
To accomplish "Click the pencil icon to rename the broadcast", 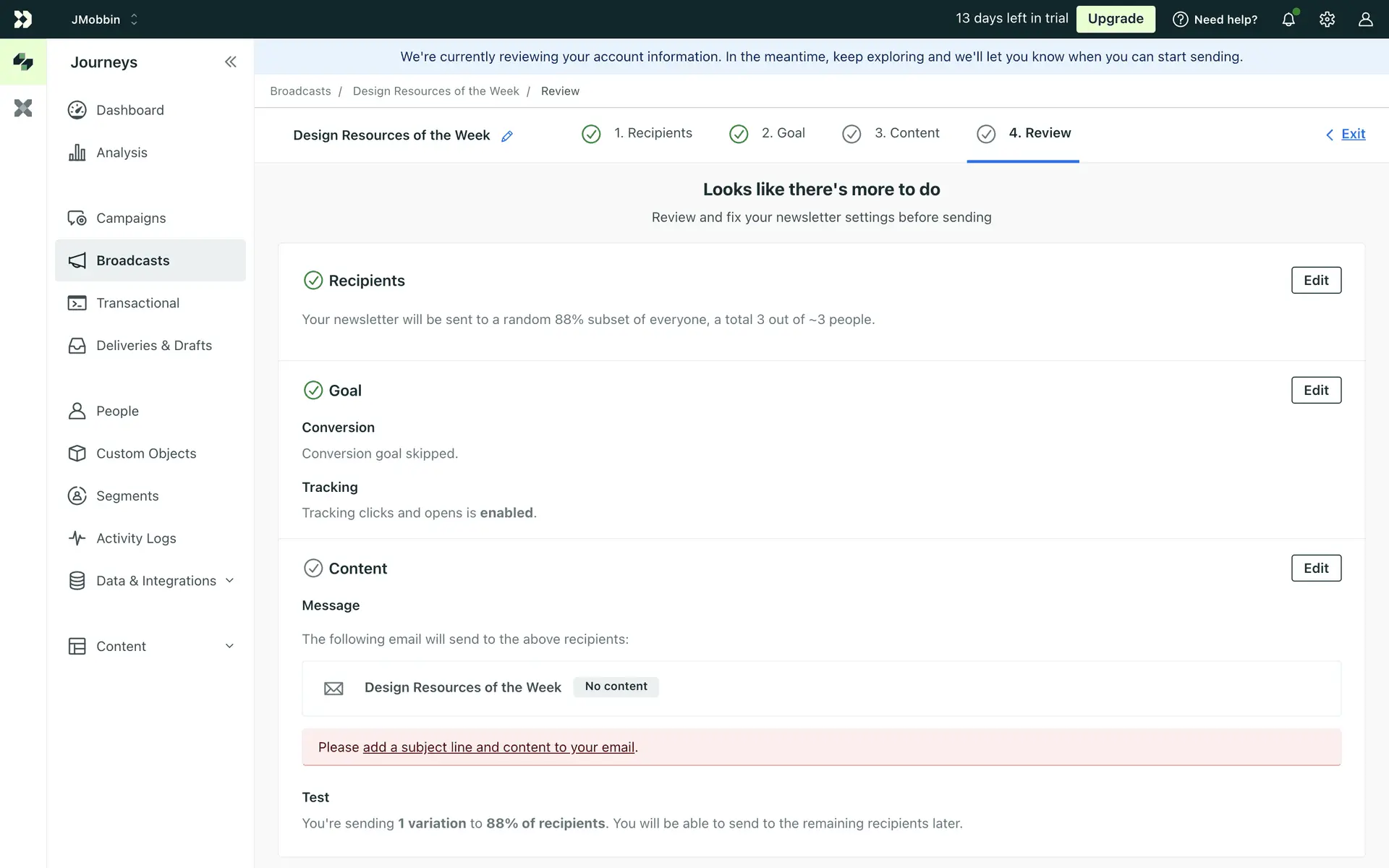I will pos(507,136).
